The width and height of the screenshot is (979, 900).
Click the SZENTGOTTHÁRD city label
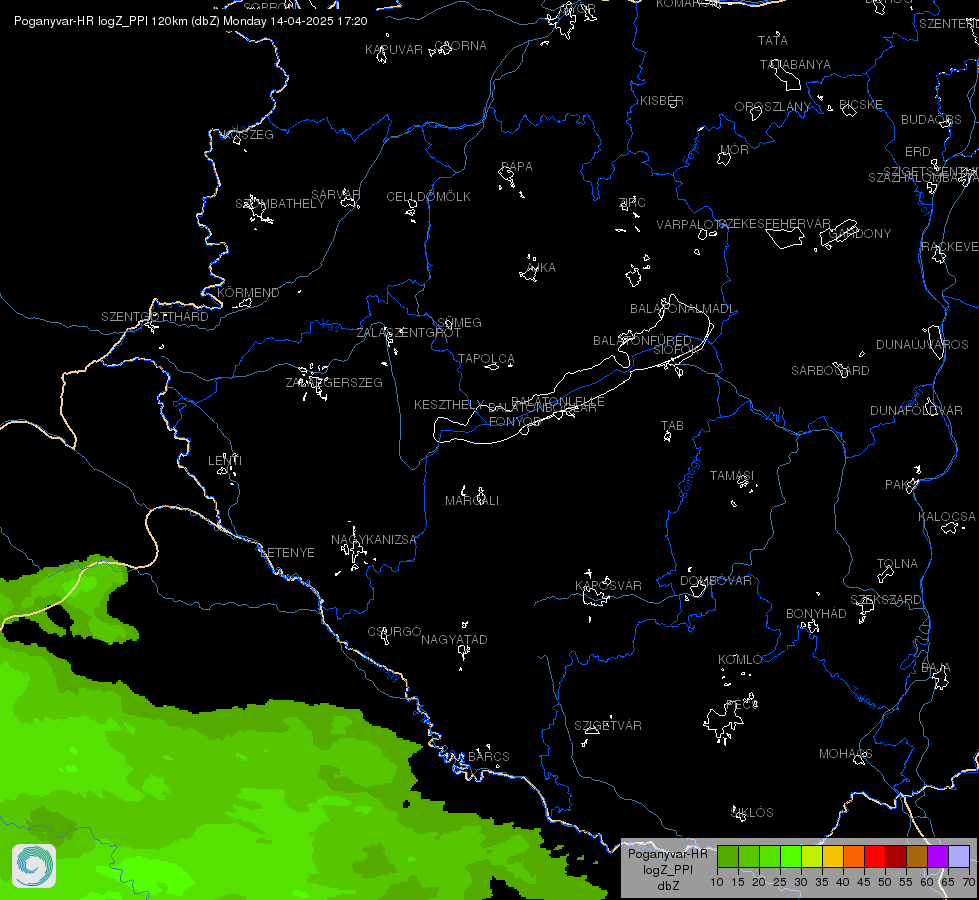tap(155, 317)
